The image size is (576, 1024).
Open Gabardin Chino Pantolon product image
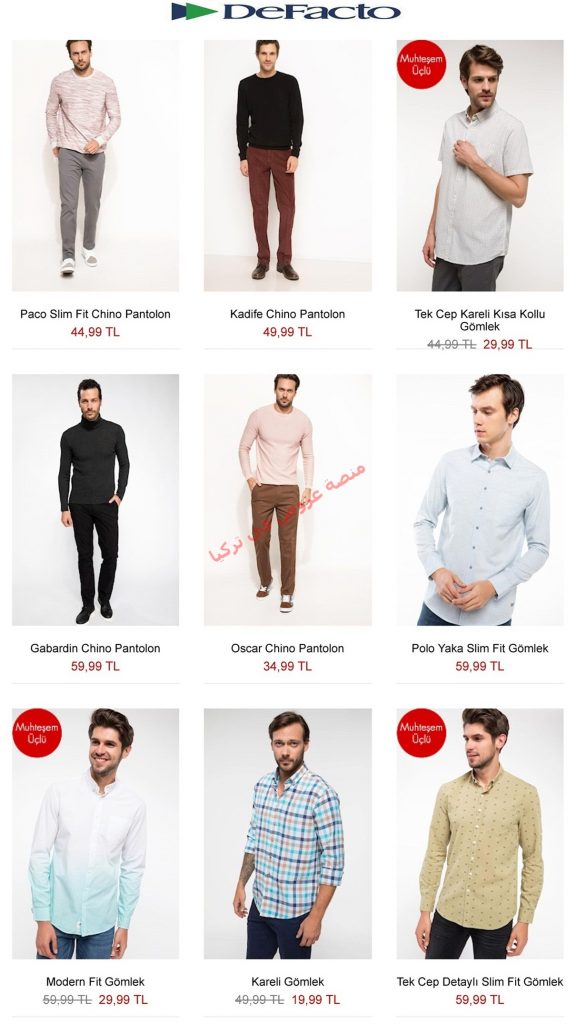tap(95, 500)
